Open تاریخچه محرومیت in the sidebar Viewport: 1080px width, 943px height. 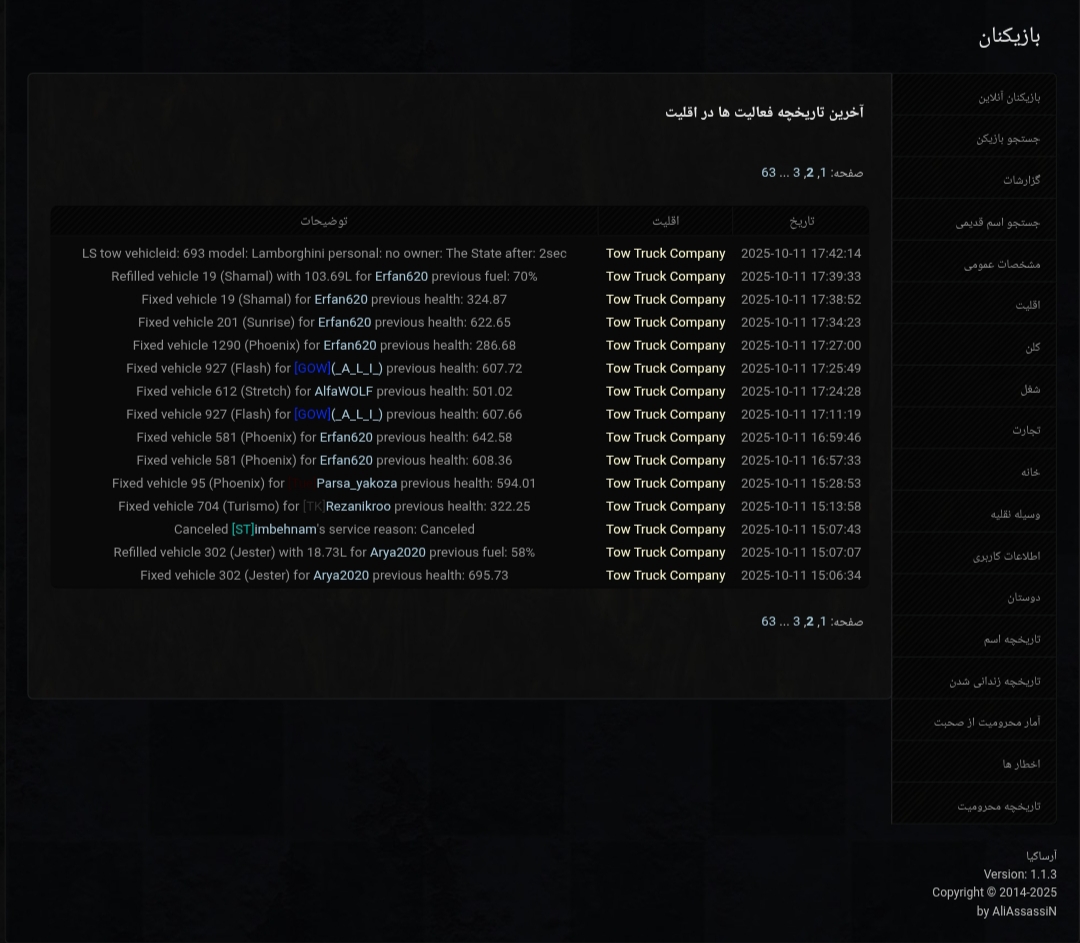coord(998,806)
